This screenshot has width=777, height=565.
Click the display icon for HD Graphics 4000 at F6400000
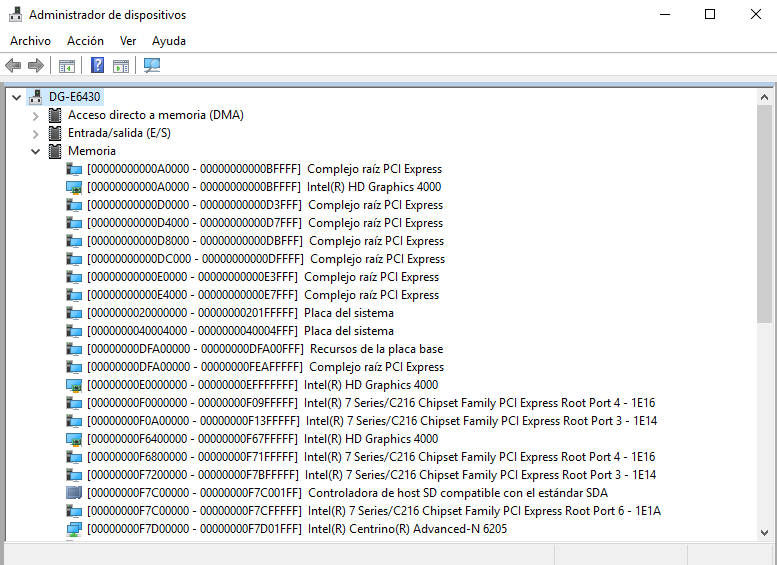tap(74, 439)
